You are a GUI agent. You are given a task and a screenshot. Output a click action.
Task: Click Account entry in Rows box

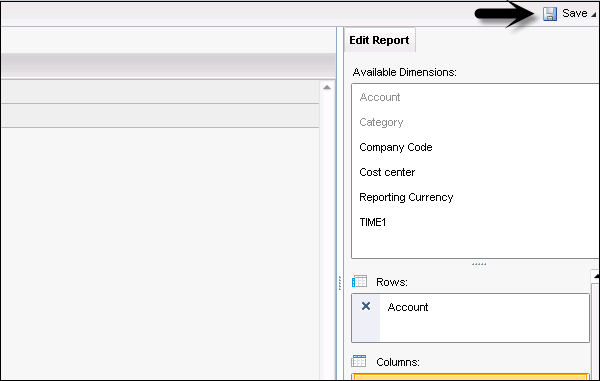(408, 307)
